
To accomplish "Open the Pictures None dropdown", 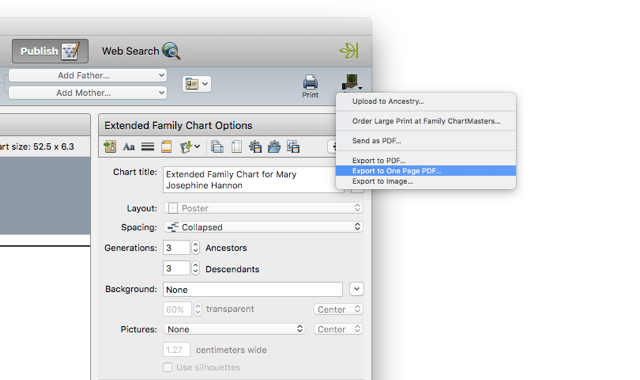I will click(x=235, y=329).
